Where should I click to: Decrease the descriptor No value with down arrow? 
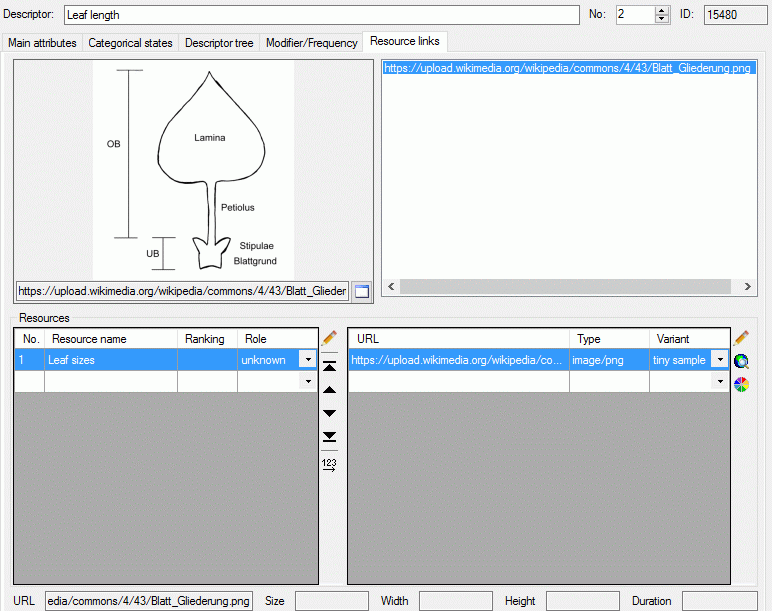661,19
